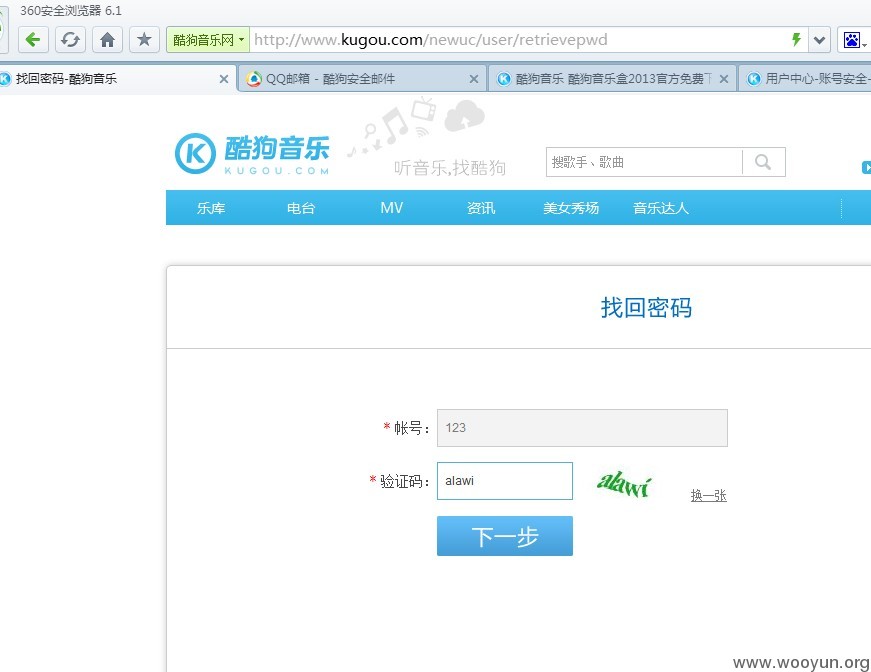Open the 美女秀场 navigation item

point(571,208)
